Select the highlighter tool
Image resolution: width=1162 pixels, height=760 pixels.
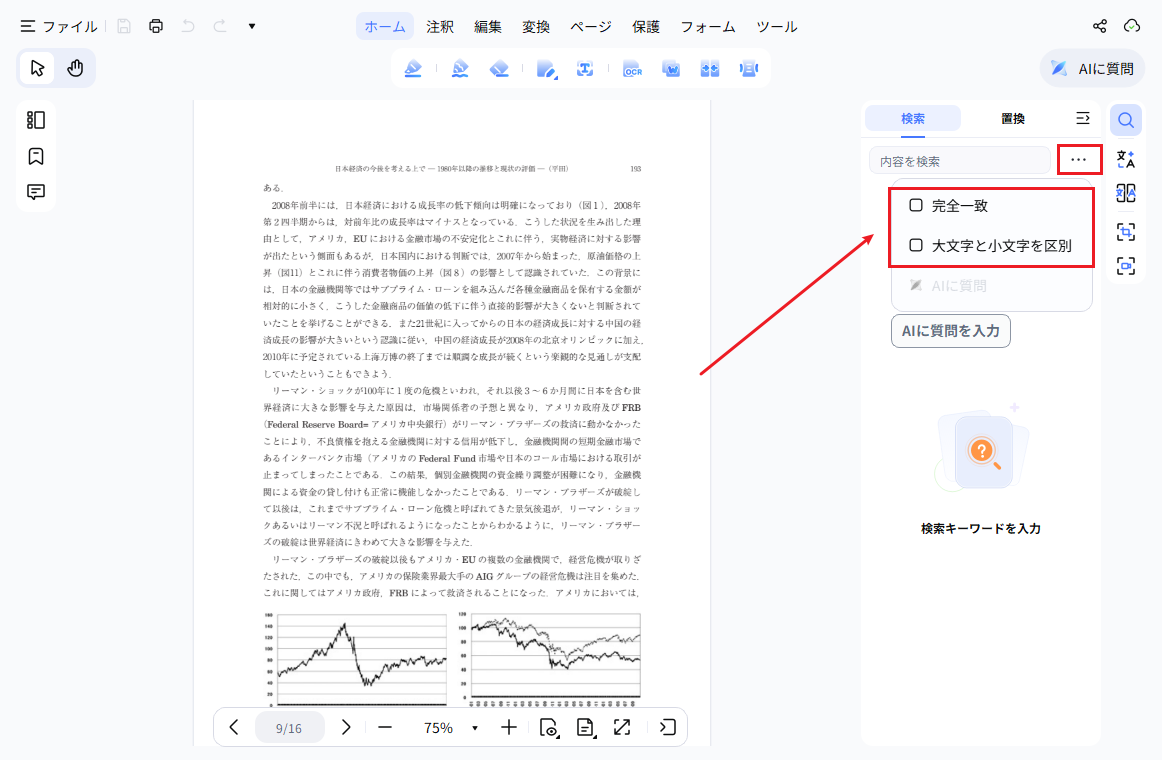pyautogui.click(x=413, y=69)
